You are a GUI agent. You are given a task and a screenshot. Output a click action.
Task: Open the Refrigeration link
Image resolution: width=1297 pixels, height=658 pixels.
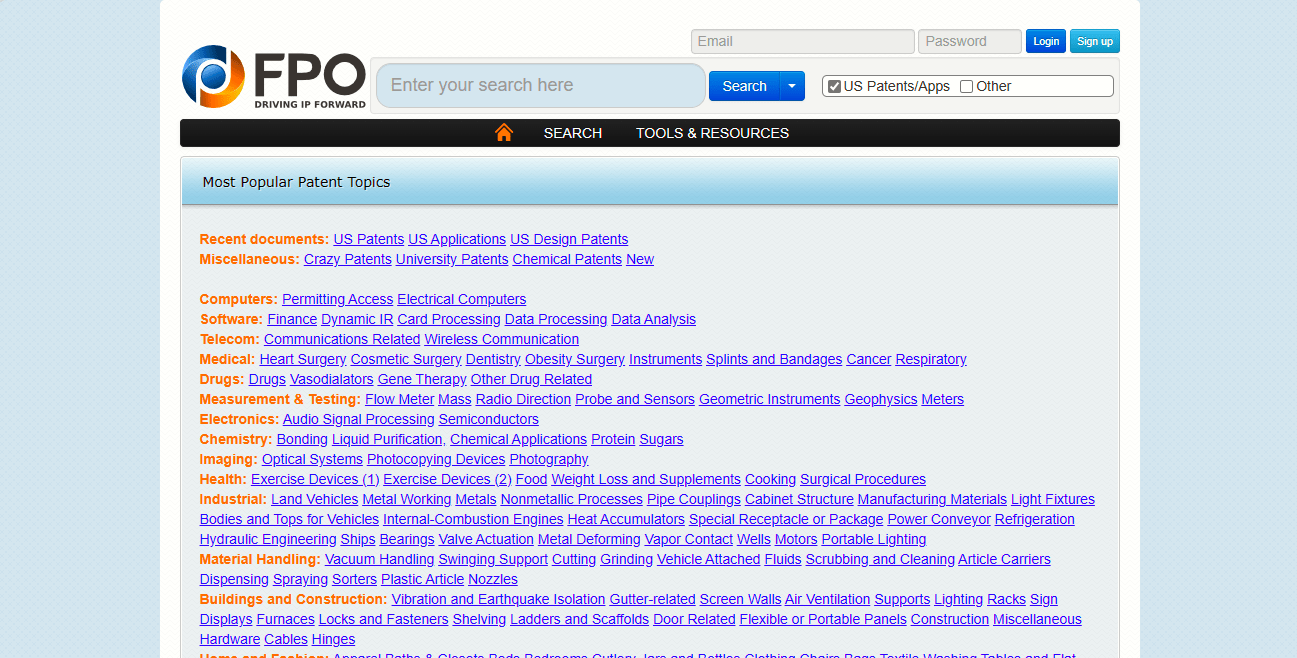coord(1035,519)
